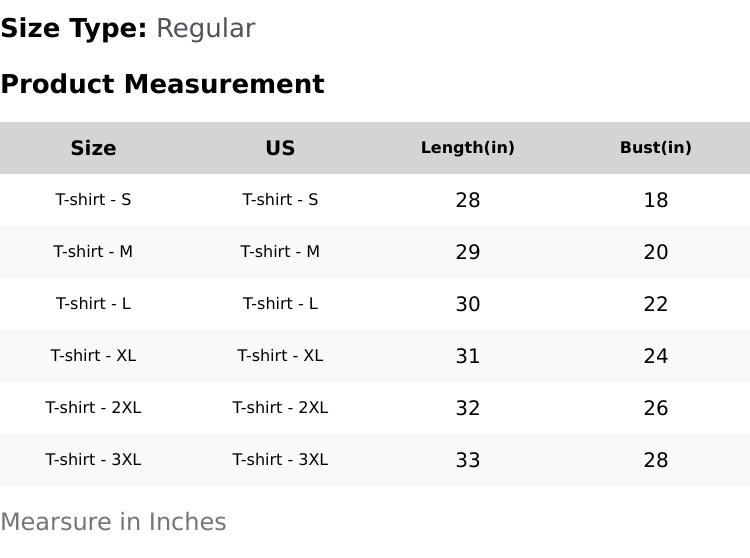Select T-shirt - L in Size column
The image size is (750, 558).
(93, 304)
